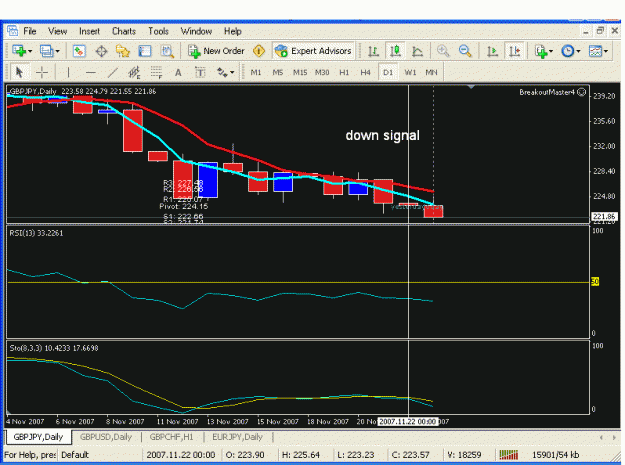The height and width of the screenshot is (465, 625).
Task: Click the yellow diamond icon
Action: pos(259,51)
